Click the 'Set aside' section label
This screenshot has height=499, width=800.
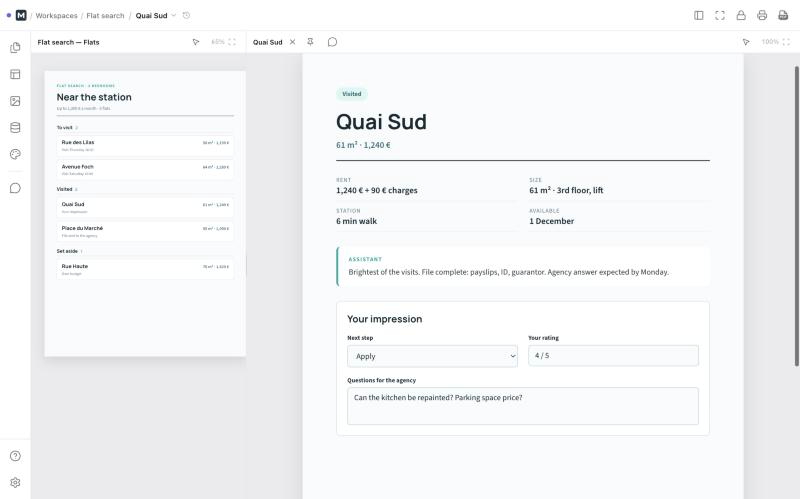click(67, 251)
